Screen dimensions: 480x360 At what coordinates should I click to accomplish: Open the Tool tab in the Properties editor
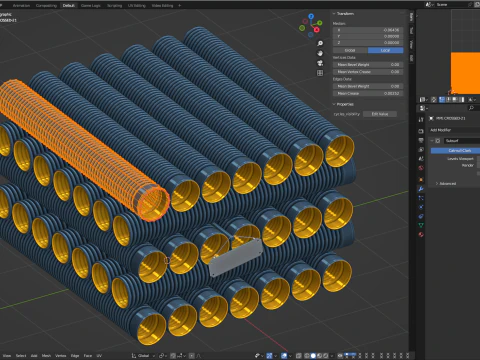pyautogui.click(x=421, y=119)
